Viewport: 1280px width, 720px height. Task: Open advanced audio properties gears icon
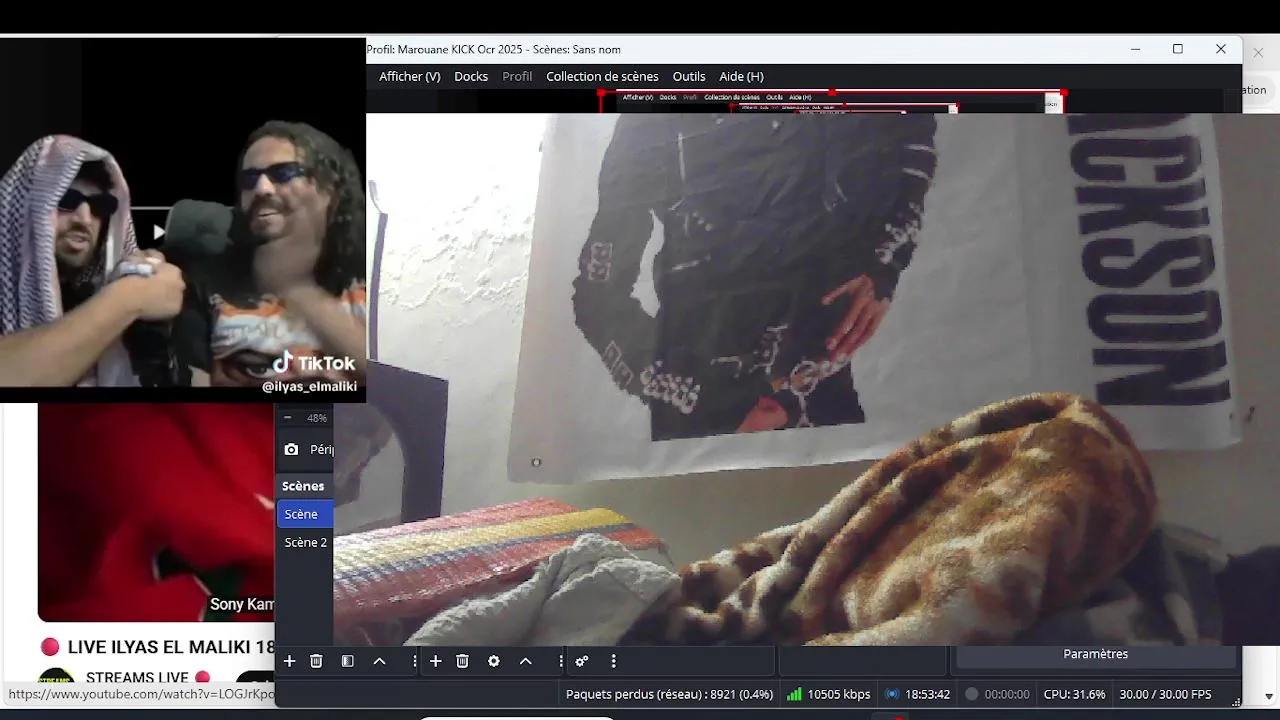click(581, 661)
